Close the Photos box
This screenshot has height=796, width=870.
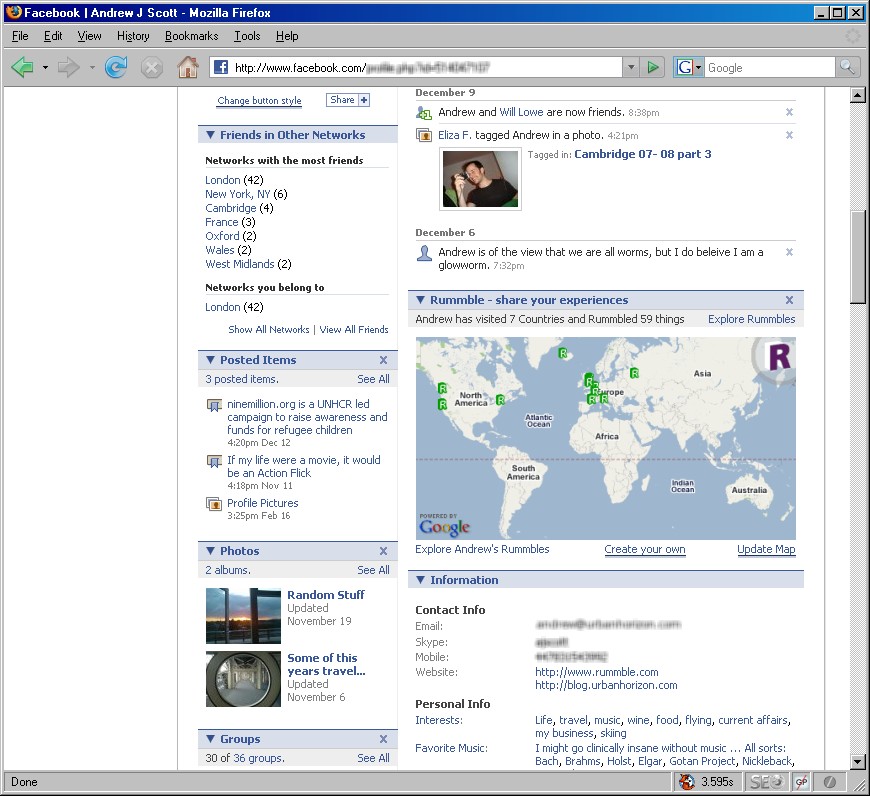(383, 551)
